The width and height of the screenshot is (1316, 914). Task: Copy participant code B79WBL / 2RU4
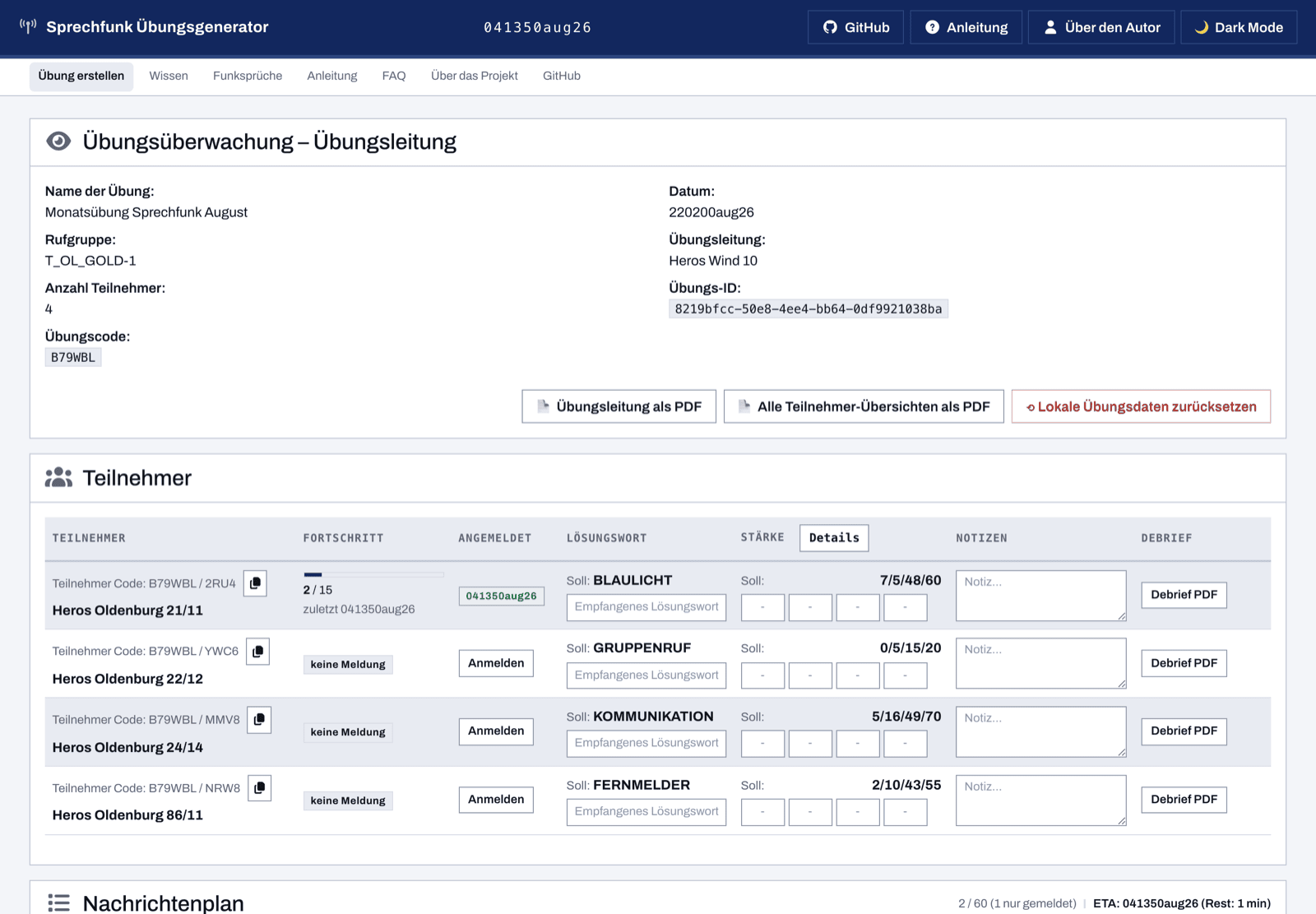tap(255, 583)
